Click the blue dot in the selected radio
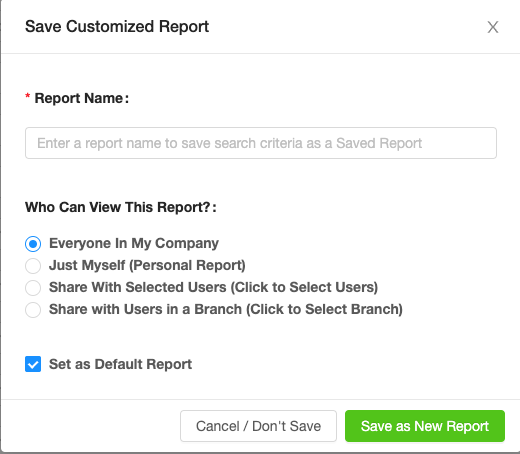520x454 pixels. tap(33, 244)
